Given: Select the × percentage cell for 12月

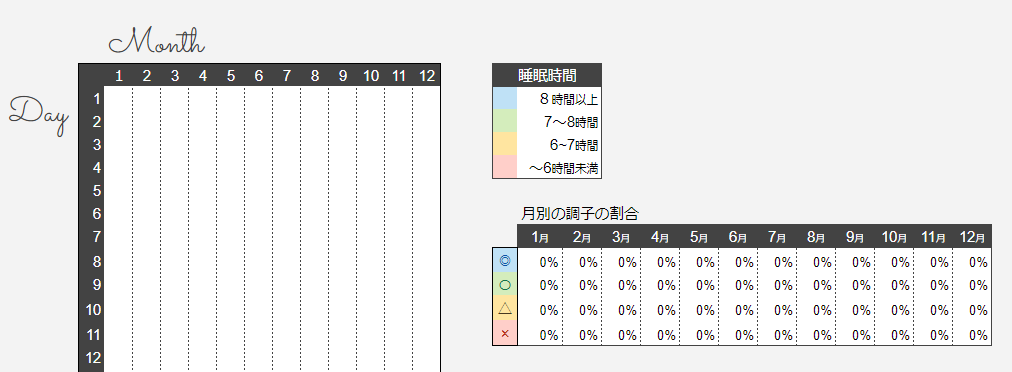Looking at the screenshot, I should click(972, 335).
